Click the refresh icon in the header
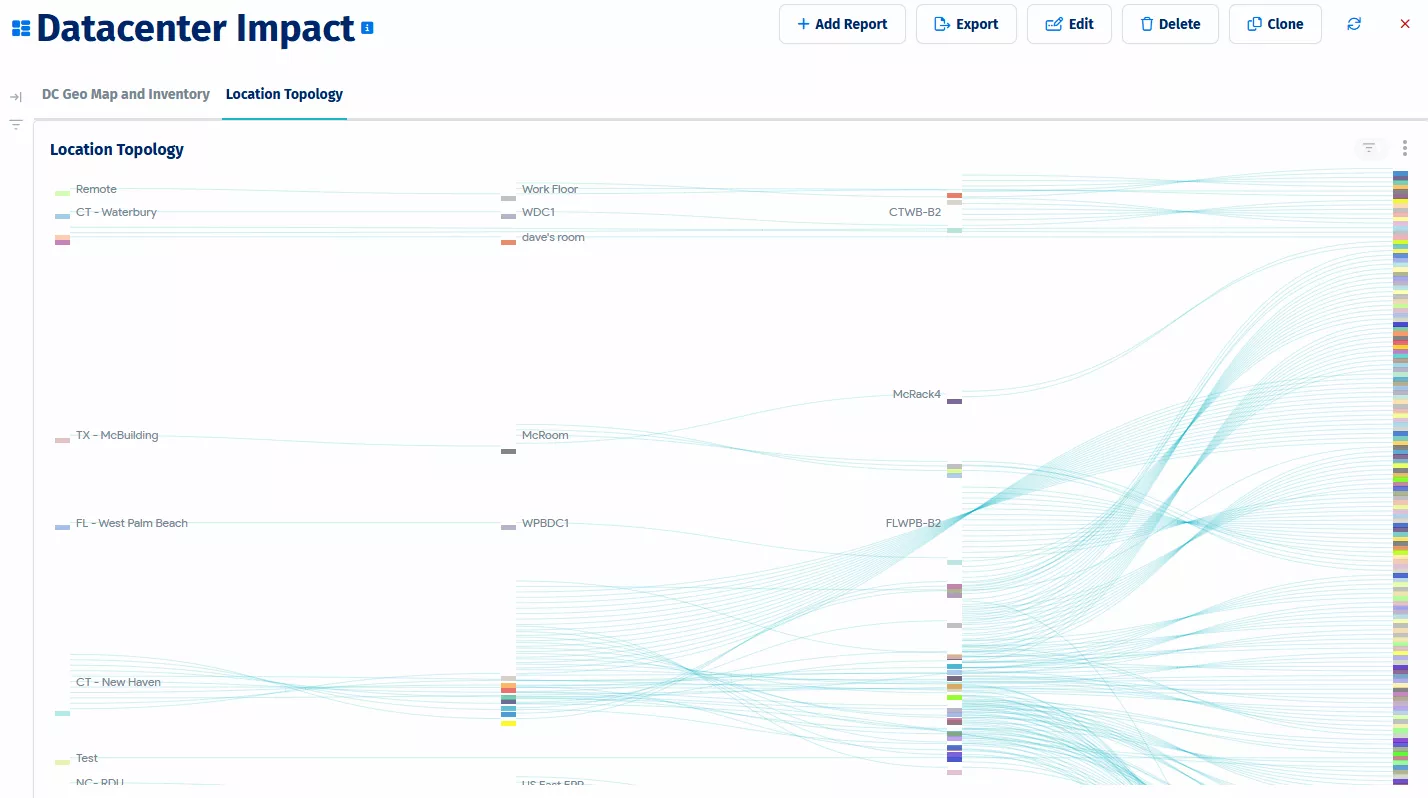The image size is (1428, 798). coord(1354,24)
